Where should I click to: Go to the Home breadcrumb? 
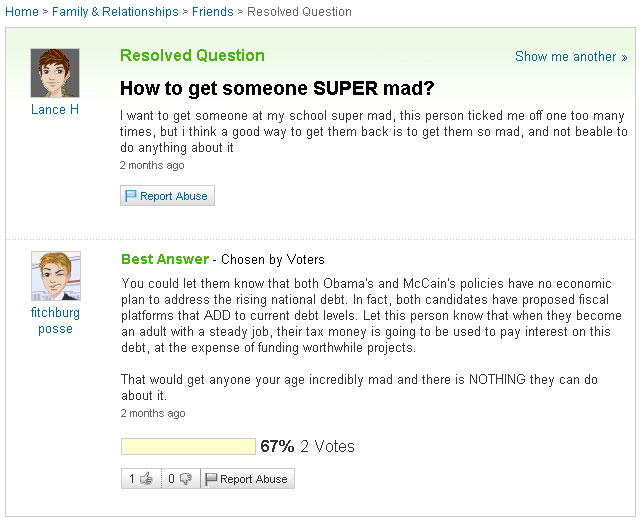coord(22,12)
